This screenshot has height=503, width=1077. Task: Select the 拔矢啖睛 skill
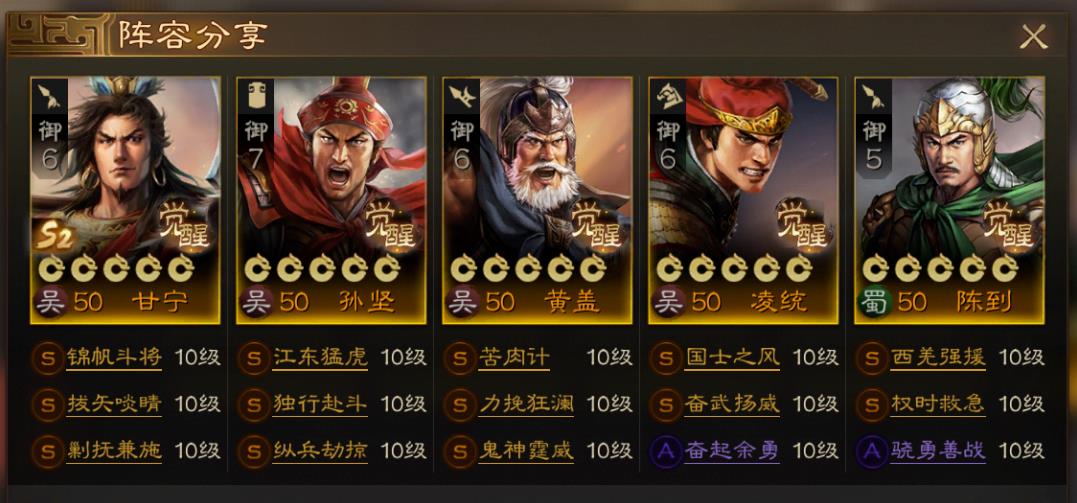tap(114, 405)
